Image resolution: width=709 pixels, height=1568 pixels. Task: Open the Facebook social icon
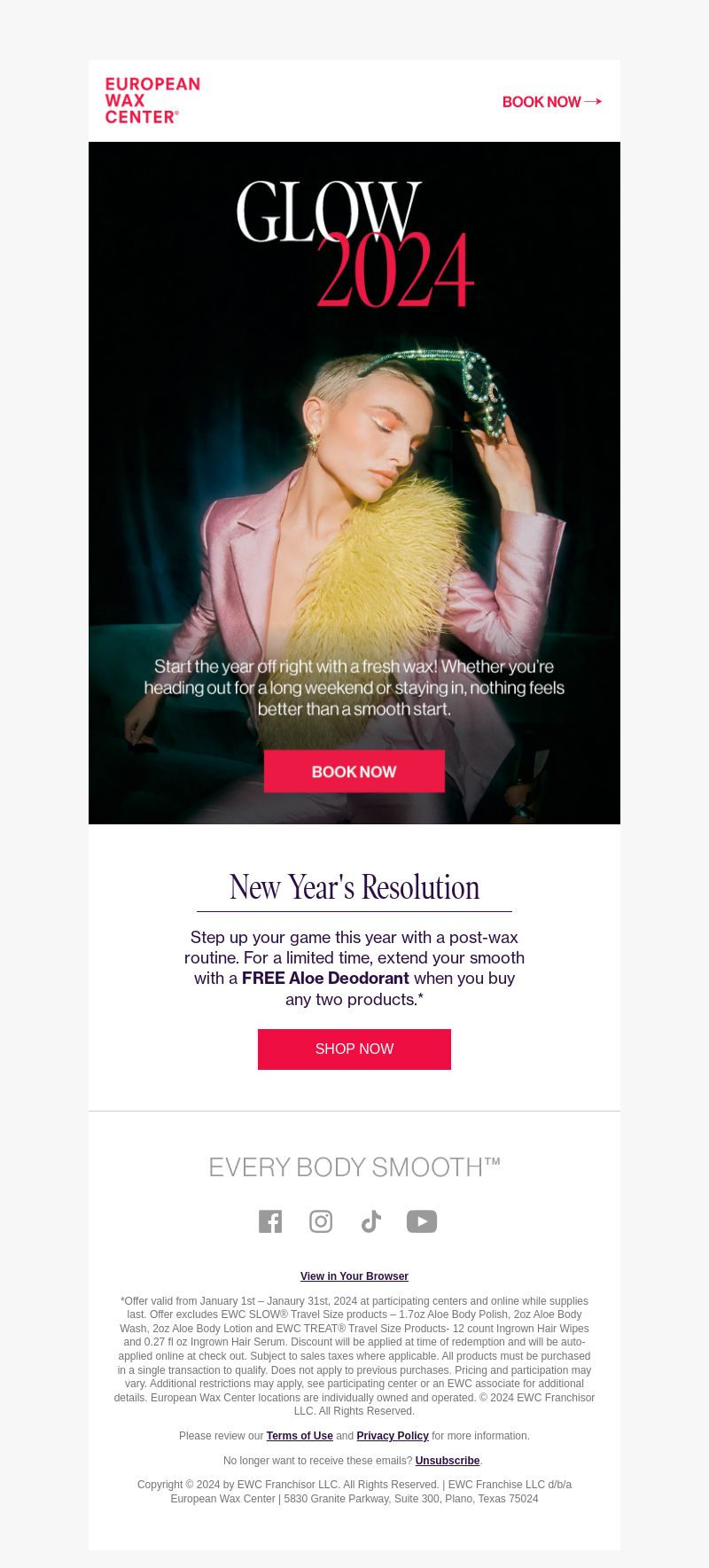click(270, 1221)
